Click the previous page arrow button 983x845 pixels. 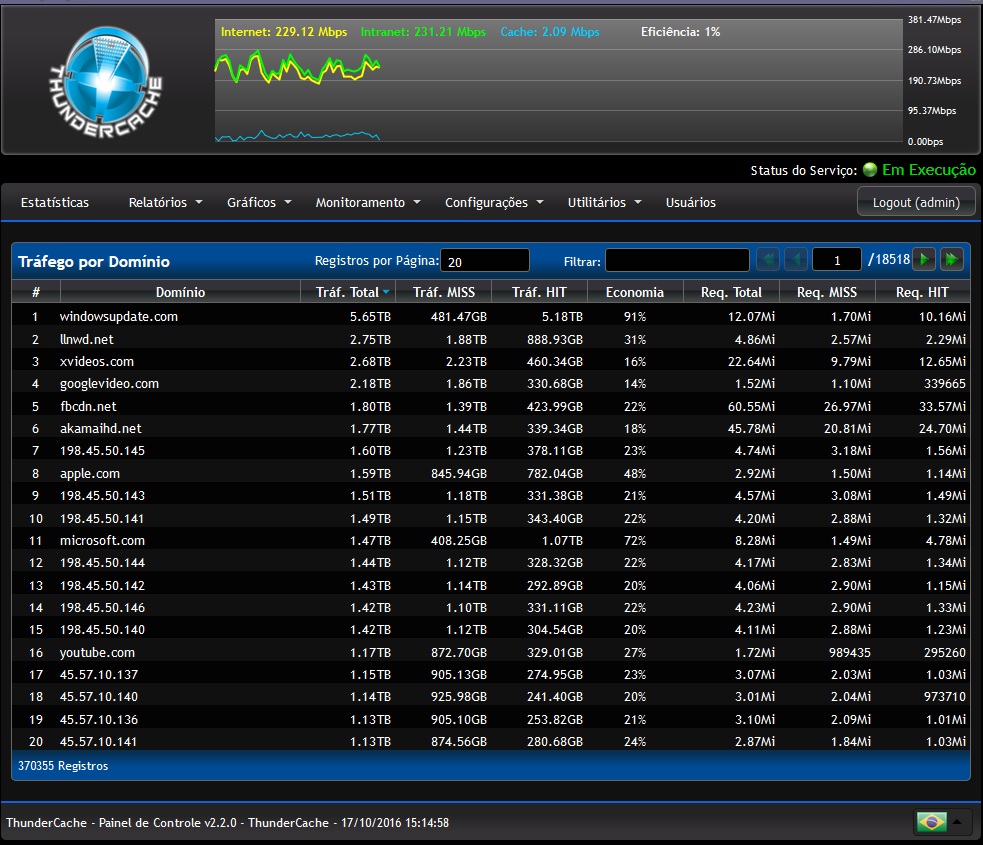(795, 260)
